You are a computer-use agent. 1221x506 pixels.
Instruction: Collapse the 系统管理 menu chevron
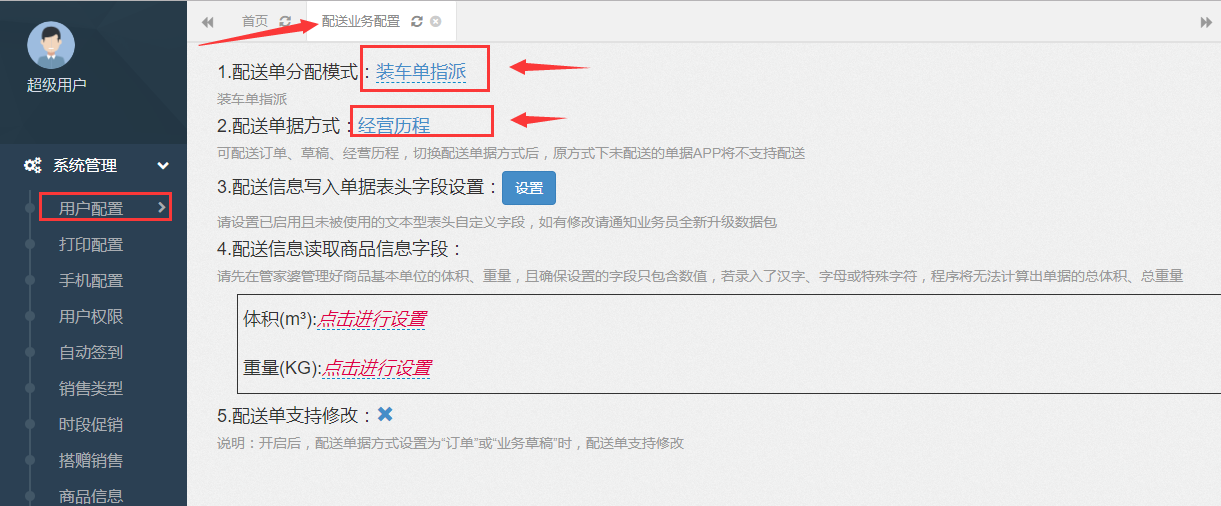coord(163,166)
